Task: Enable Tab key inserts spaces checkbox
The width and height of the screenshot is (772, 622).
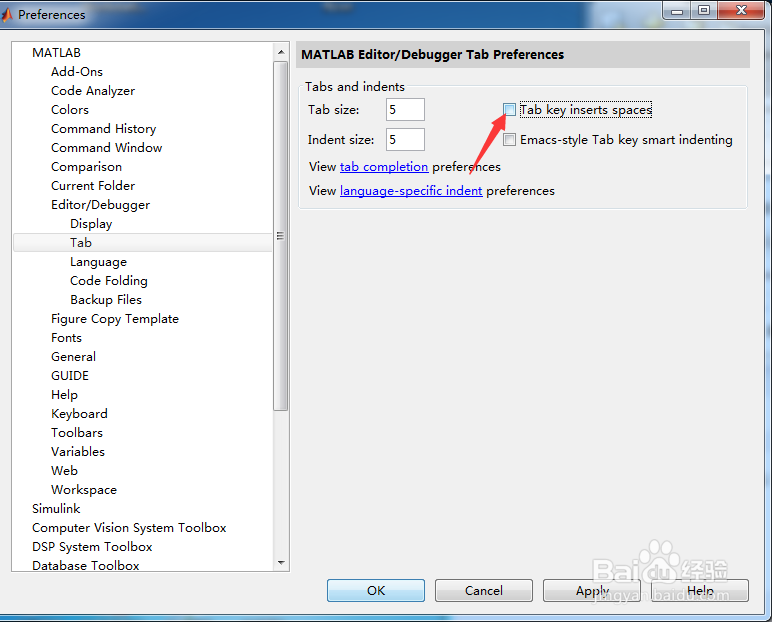Action: [510, 109]
